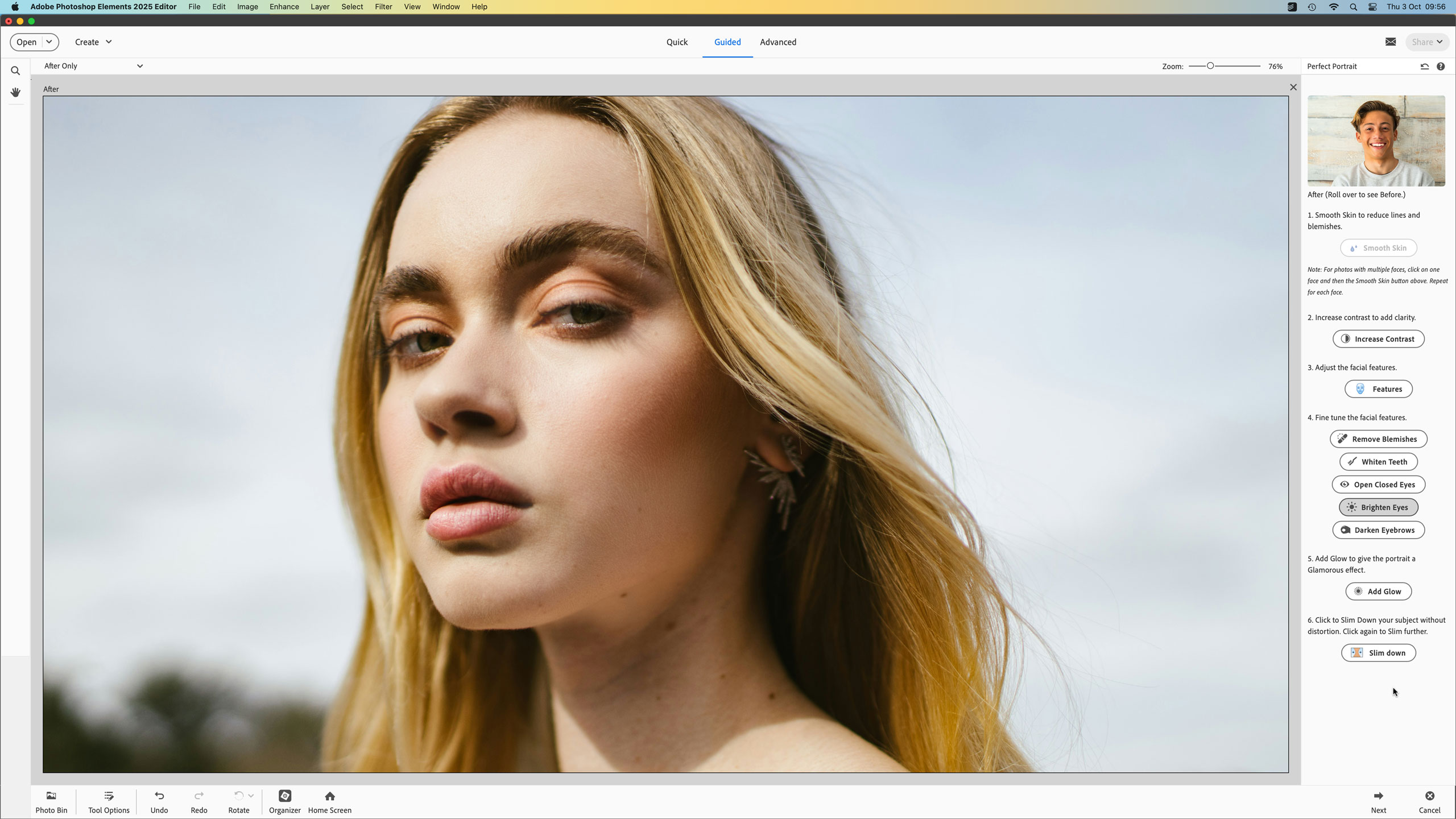The width and height of the screenshot is (1456, 819).
Task: Click the Add Glow button
Action: click(1378, 591)
